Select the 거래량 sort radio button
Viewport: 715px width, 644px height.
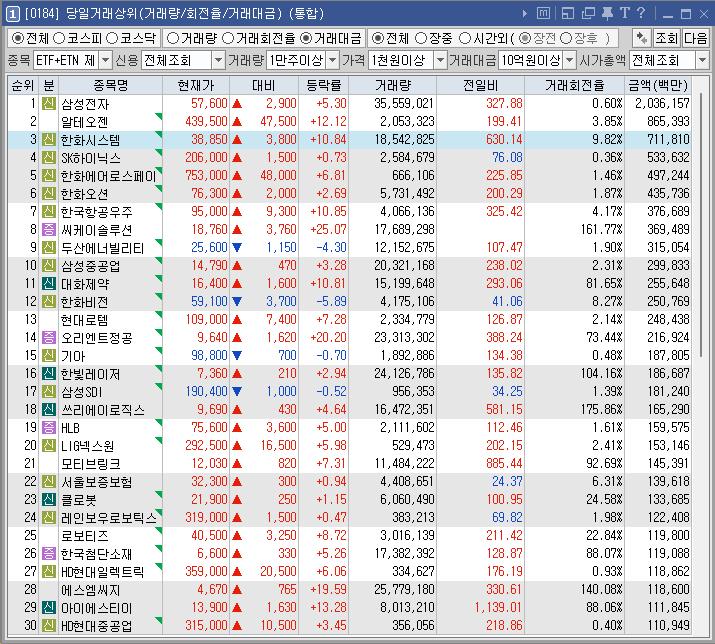172,38
